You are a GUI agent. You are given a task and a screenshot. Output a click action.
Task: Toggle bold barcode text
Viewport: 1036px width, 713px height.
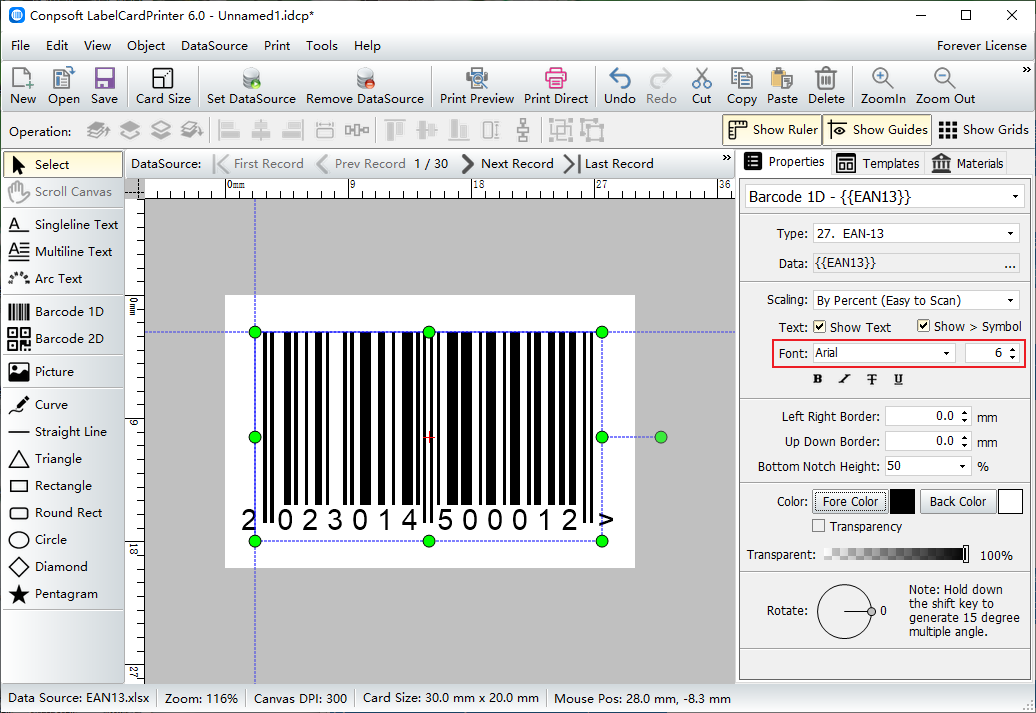pyautogui.click(x=817, y=379)
